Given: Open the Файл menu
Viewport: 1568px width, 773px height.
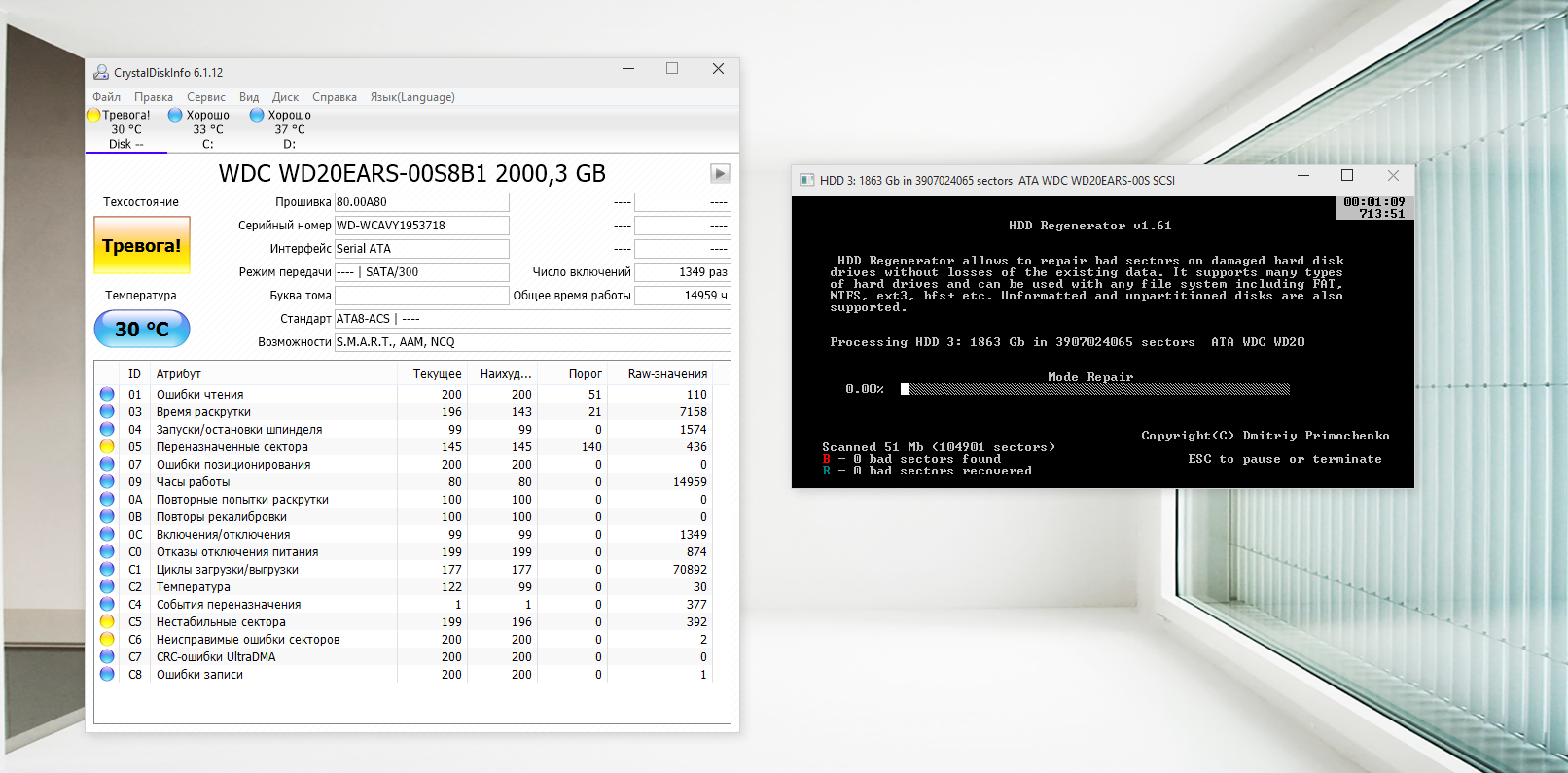Looking at the screenshot, I should (106, 97).
